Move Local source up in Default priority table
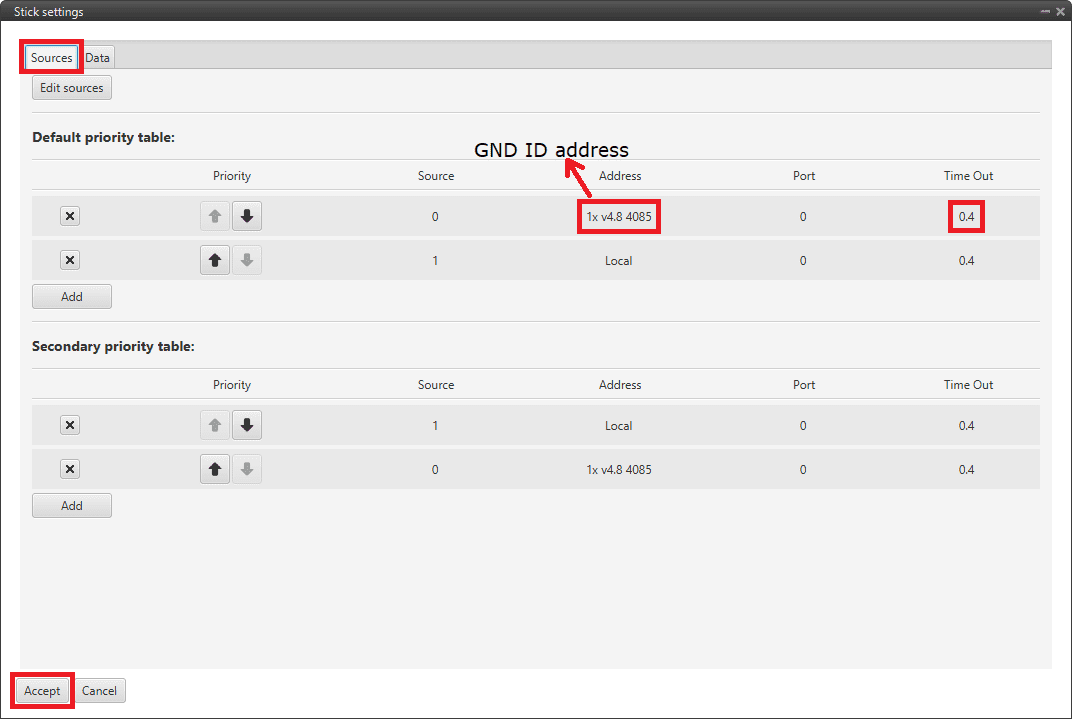The image size is (1072, 719). coord(214,261)
